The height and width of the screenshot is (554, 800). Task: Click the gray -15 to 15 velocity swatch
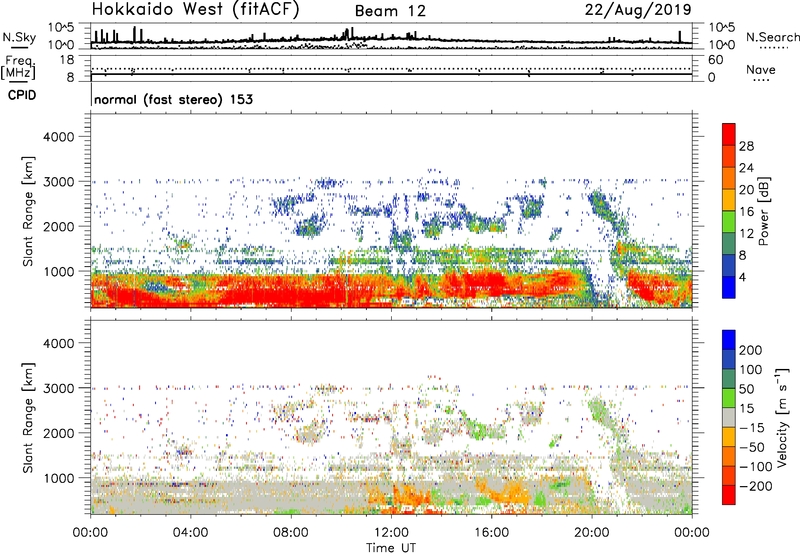point(729,417)
